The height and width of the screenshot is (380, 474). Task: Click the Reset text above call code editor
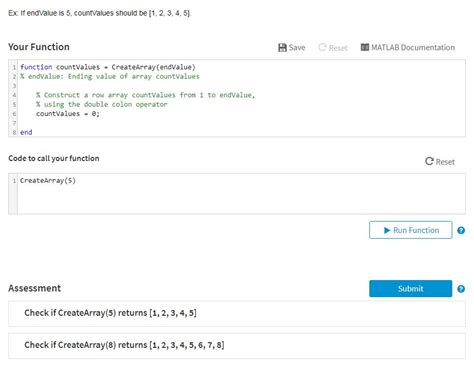coord(445,162)
